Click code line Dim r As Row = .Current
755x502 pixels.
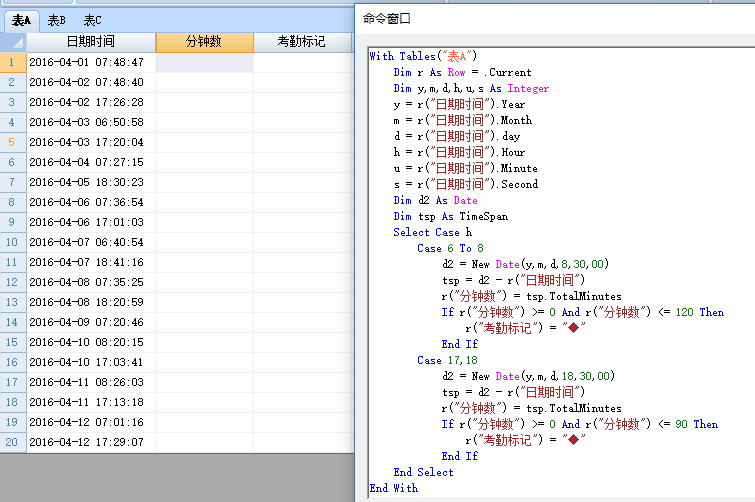(462, 73)
